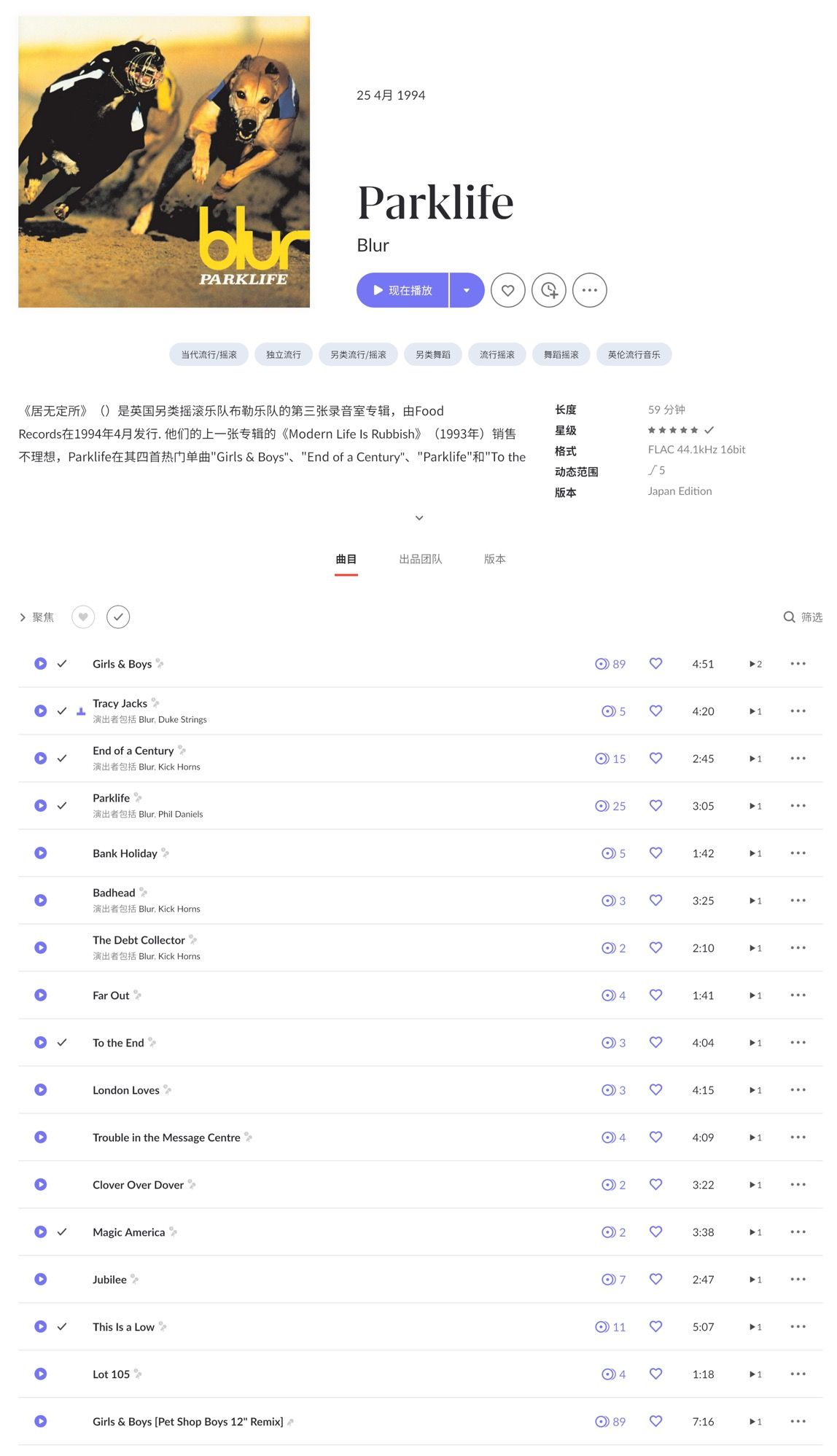The image size is (837, 1456).
Task: Favorite the track Parklife with its heart
Action: tap(655, 805)
